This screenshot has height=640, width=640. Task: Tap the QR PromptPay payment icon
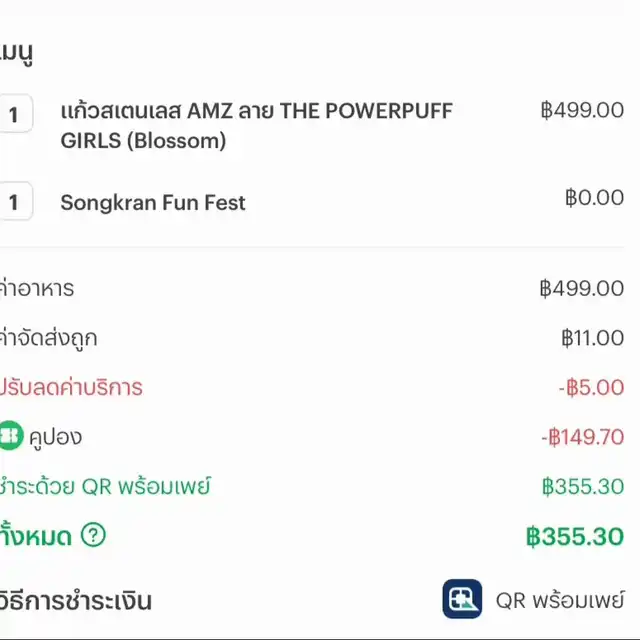click(x=462, y=599)
